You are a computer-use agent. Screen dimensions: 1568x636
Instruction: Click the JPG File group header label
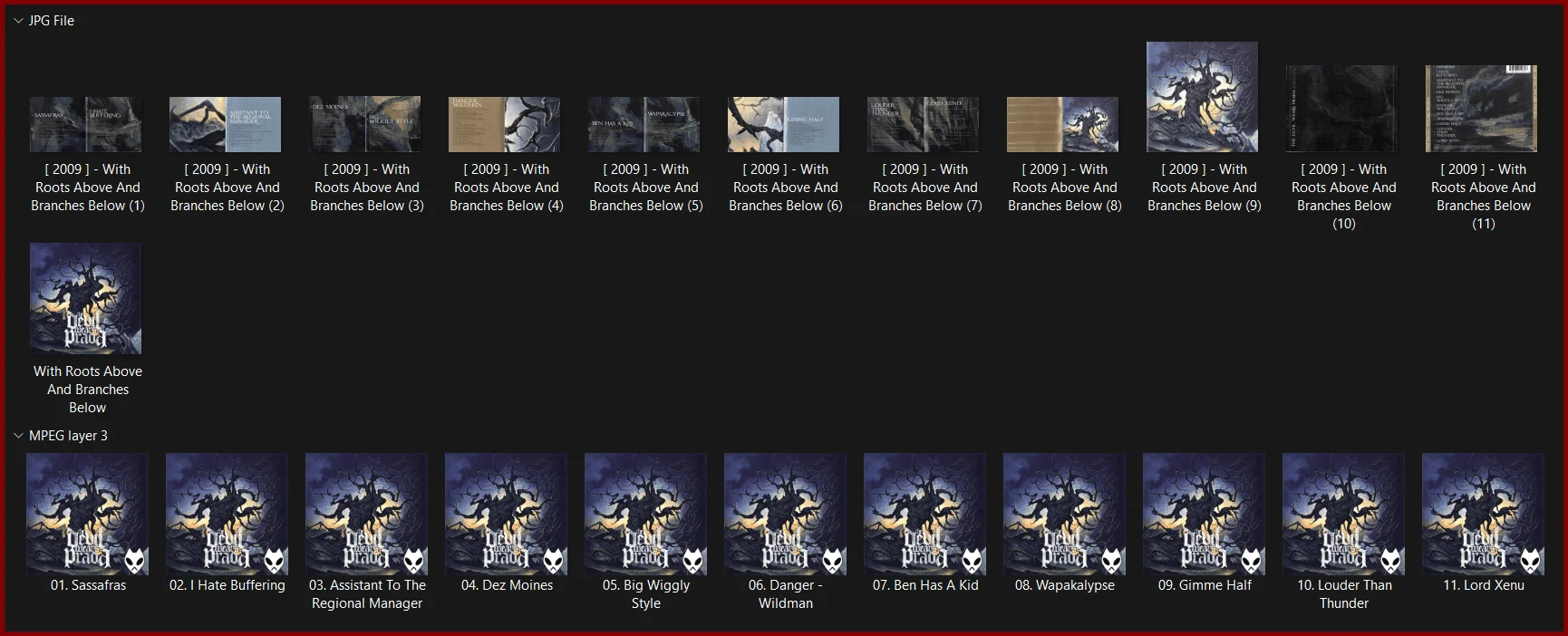[x=52, y=21]
